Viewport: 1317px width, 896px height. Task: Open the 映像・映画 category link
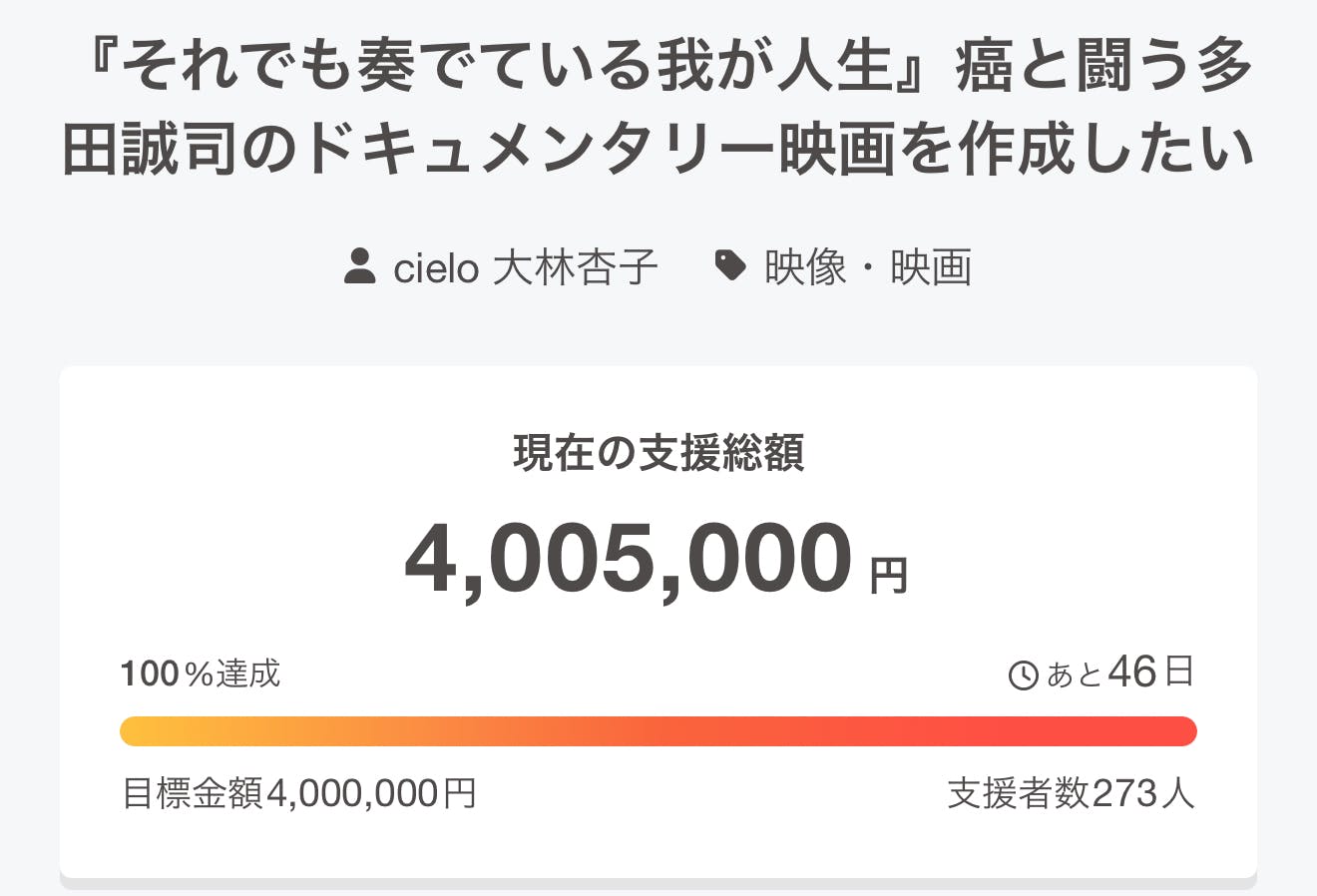868,267
